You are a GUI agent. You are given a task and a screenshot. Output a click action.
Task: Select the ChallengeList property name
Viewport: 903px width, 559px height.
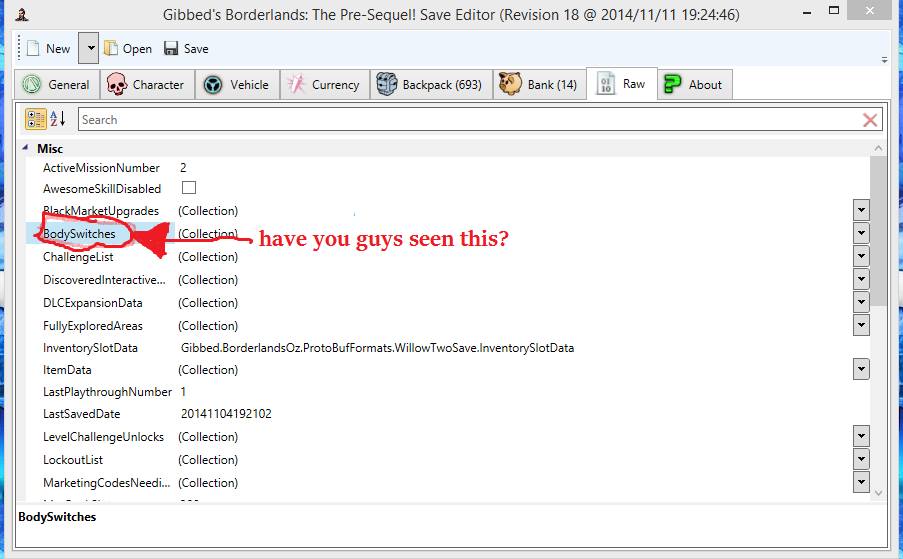click(x=78, y=257)
